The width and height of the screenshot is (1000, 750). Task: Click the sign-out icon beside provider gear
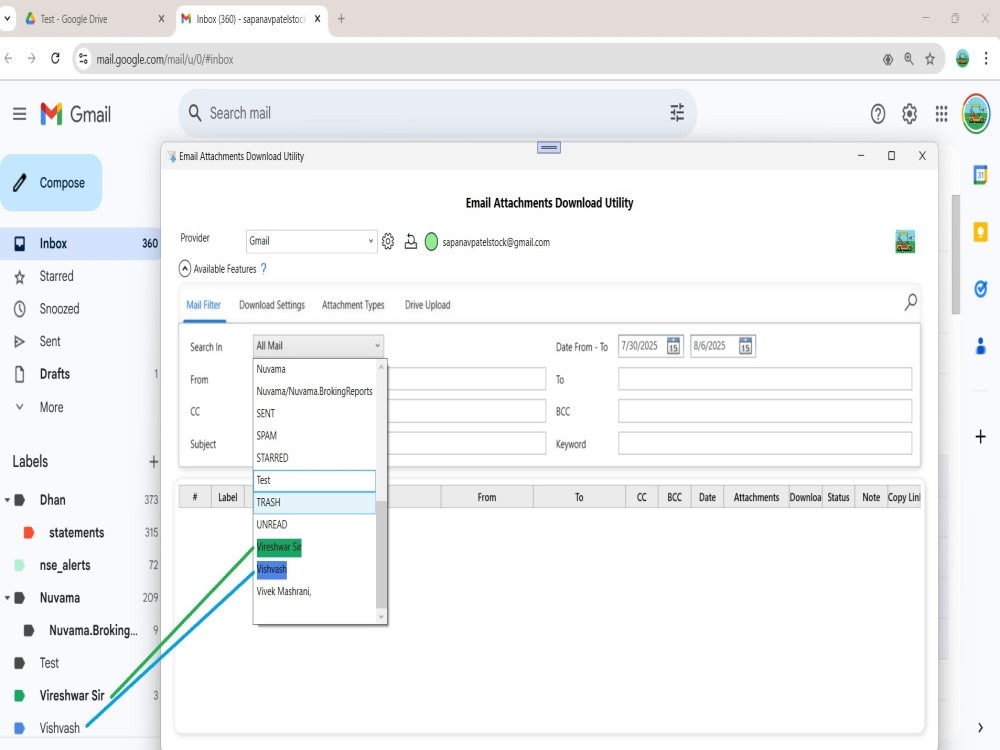point(411,242)
